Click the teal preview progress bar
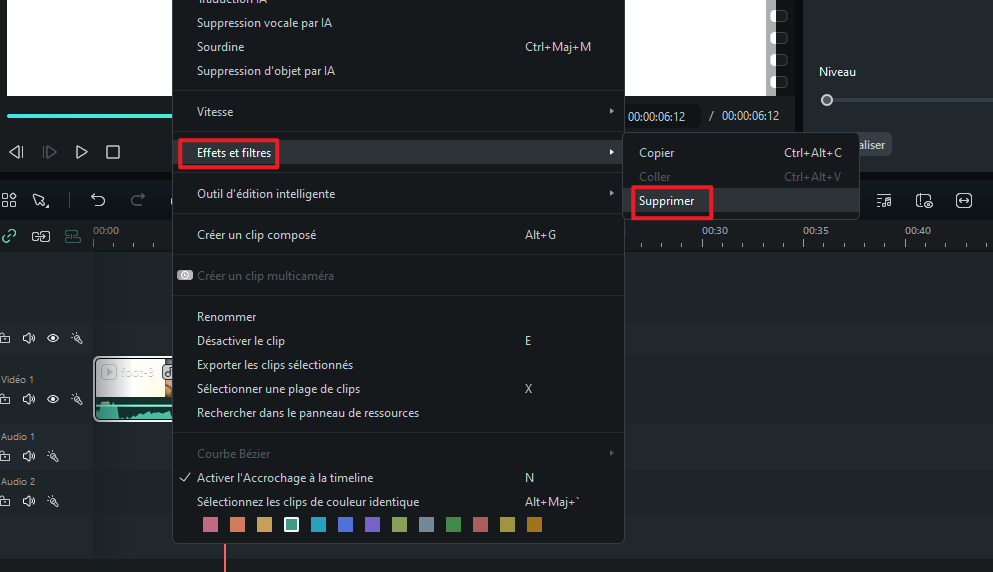Screen dimensions: 993x572 [x=89, y=116]
